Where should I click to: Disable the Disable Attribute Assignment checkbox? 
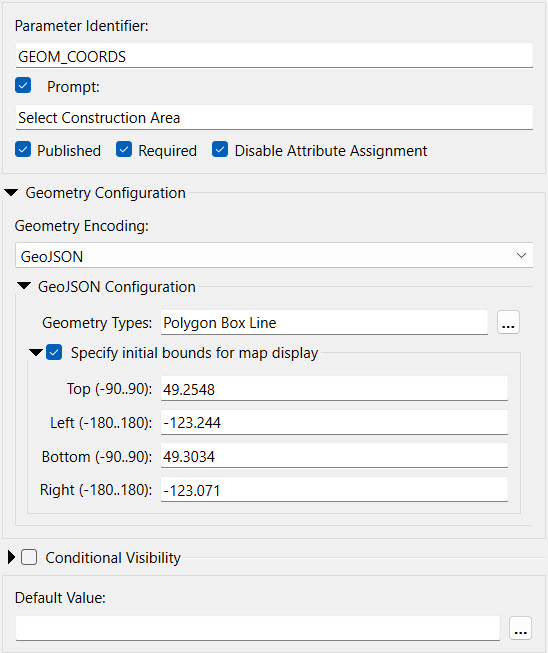220,150
